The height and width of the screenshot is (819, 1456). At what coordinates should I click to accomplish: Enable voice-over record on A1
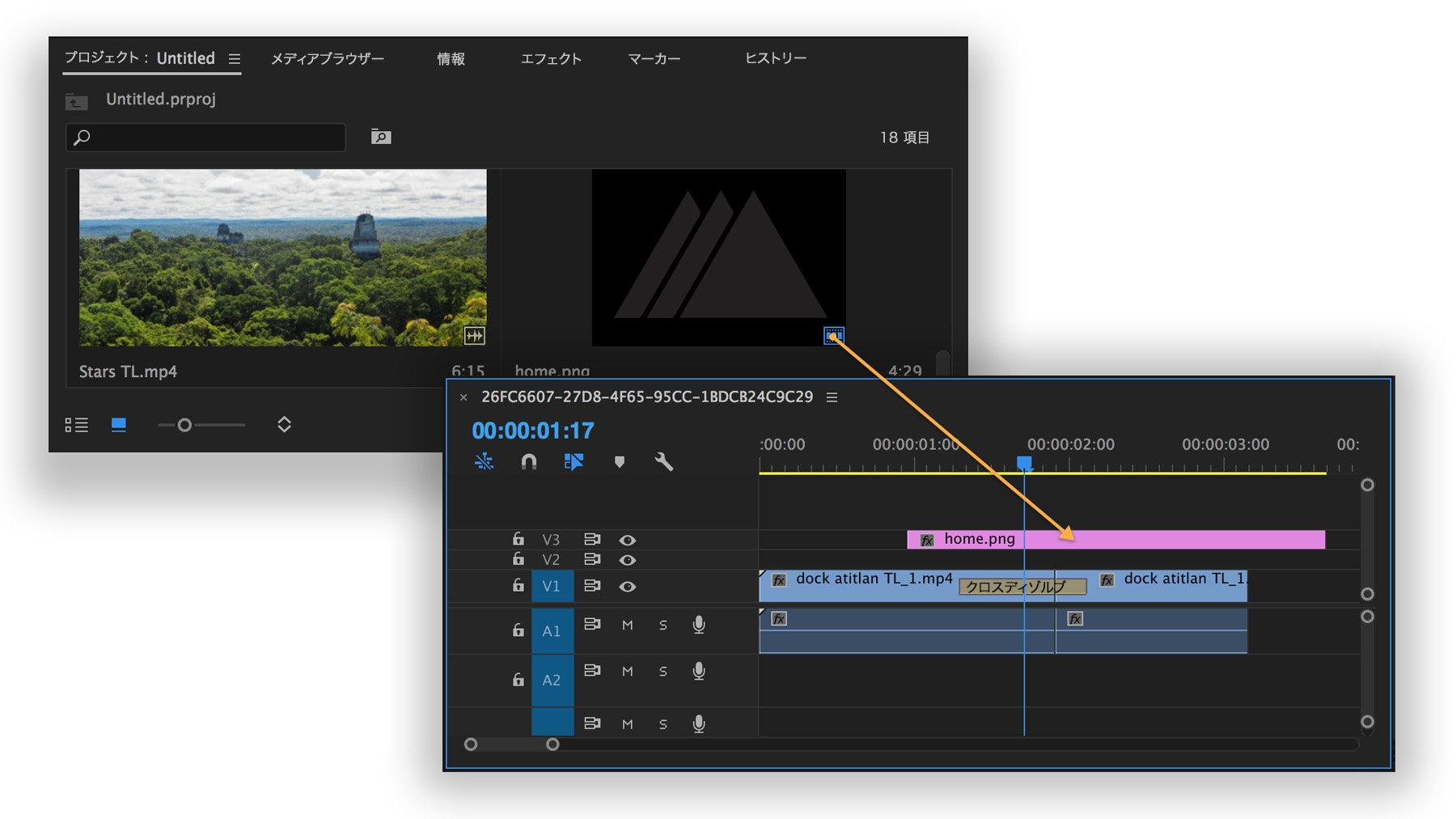coord(699,625)
